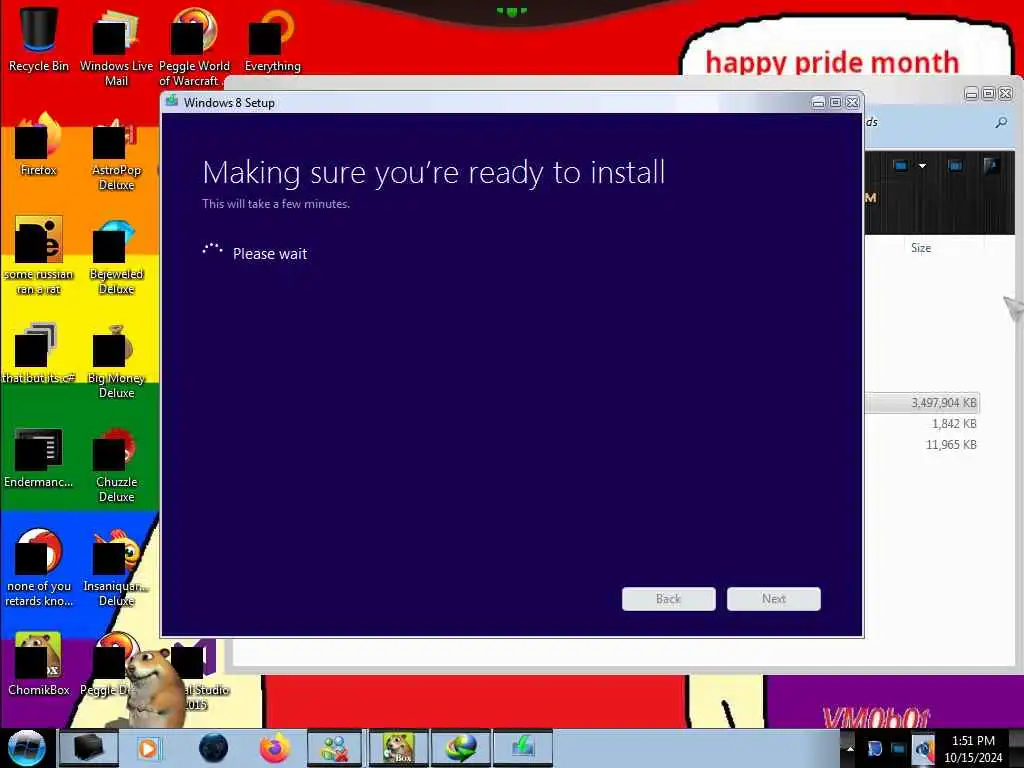Viewport: 1024px width, 768px height.
Task: Select the Firefox desktop shortcut
Action: pyautogui.click(x=39, y=144)
